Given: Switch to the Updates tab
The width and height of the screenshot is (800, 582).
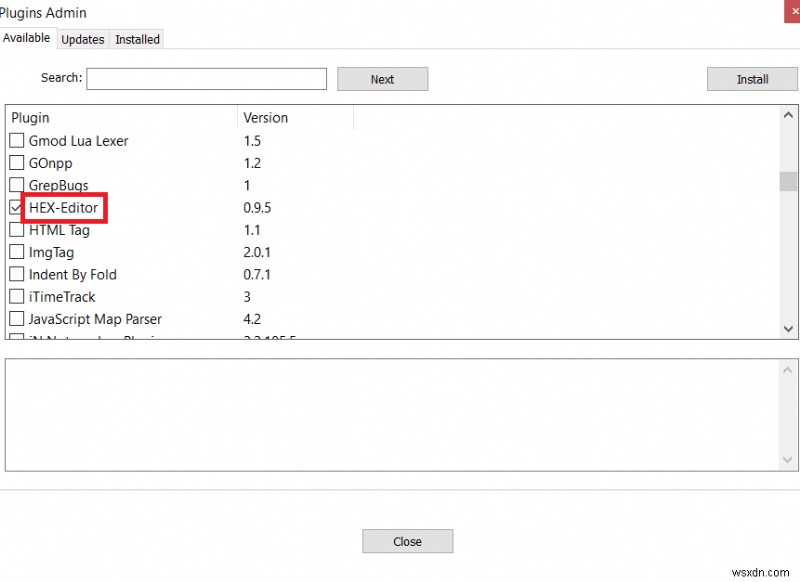Looking at the screenshot, I should [82, 39].
